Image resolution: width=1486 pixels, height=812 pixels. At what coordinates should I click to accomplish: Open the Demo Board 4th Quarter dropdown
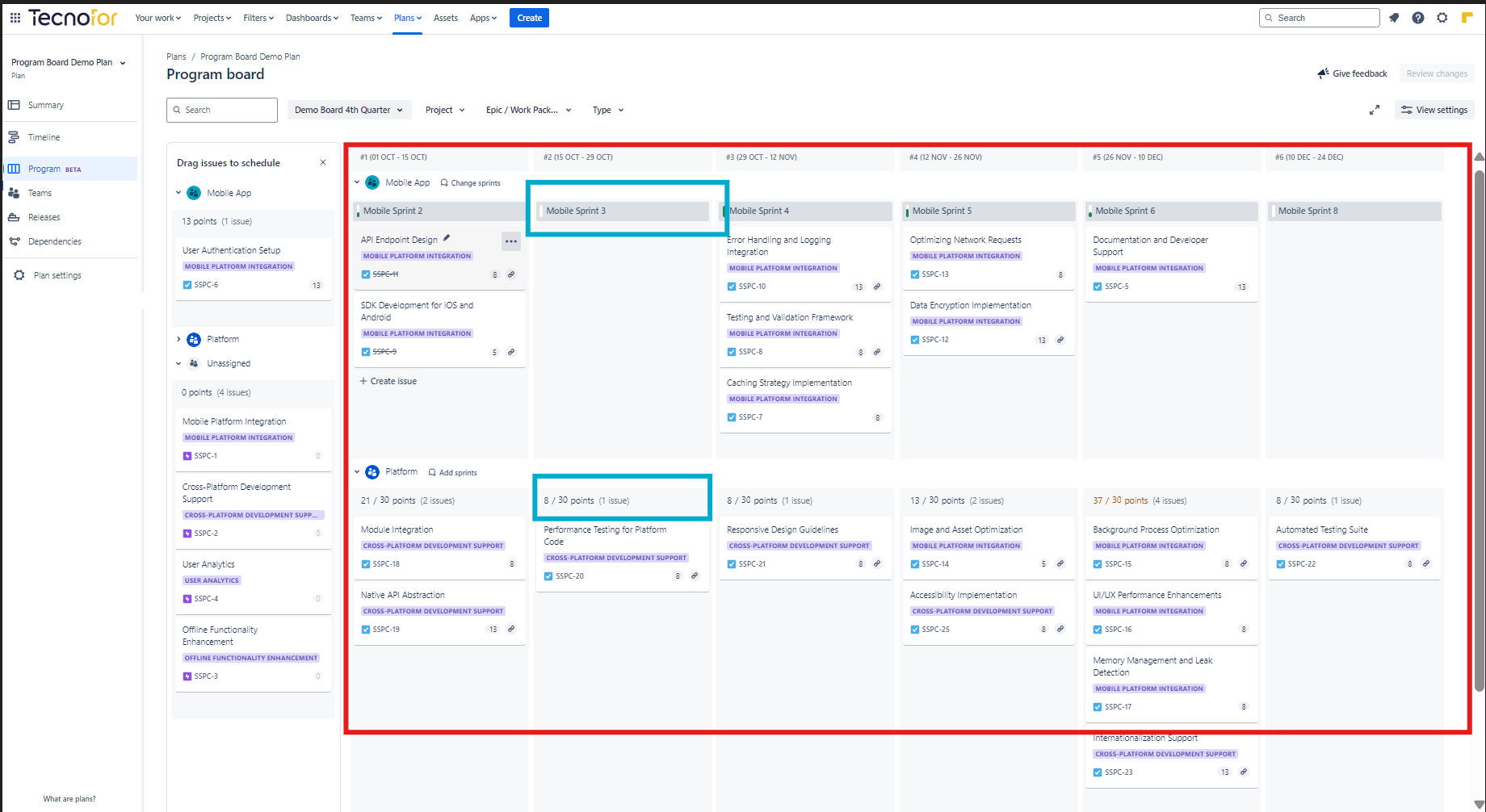click(x=349, y=110)
